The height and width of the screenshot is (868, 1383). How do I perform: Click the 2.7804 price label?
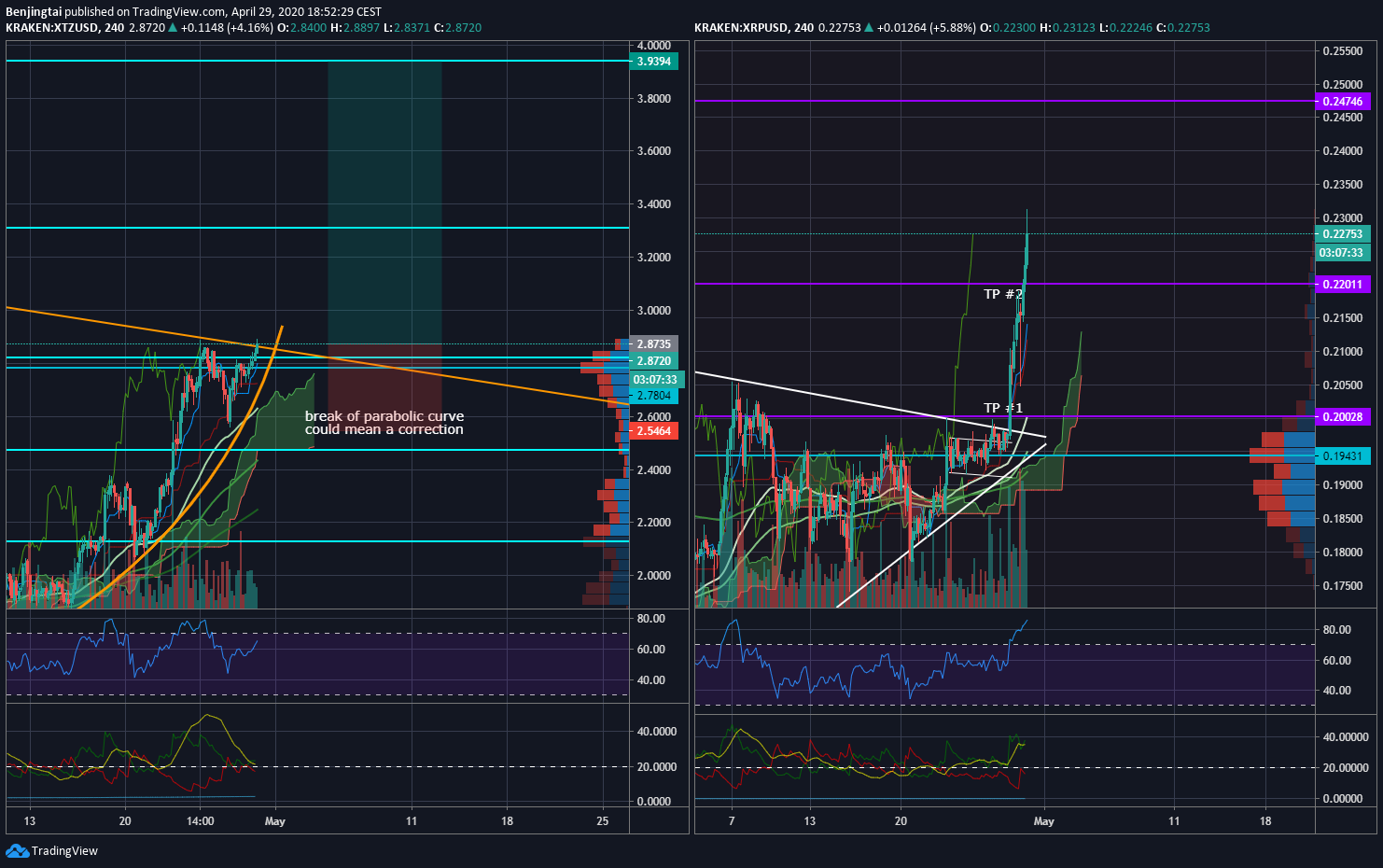coord(654,396)
